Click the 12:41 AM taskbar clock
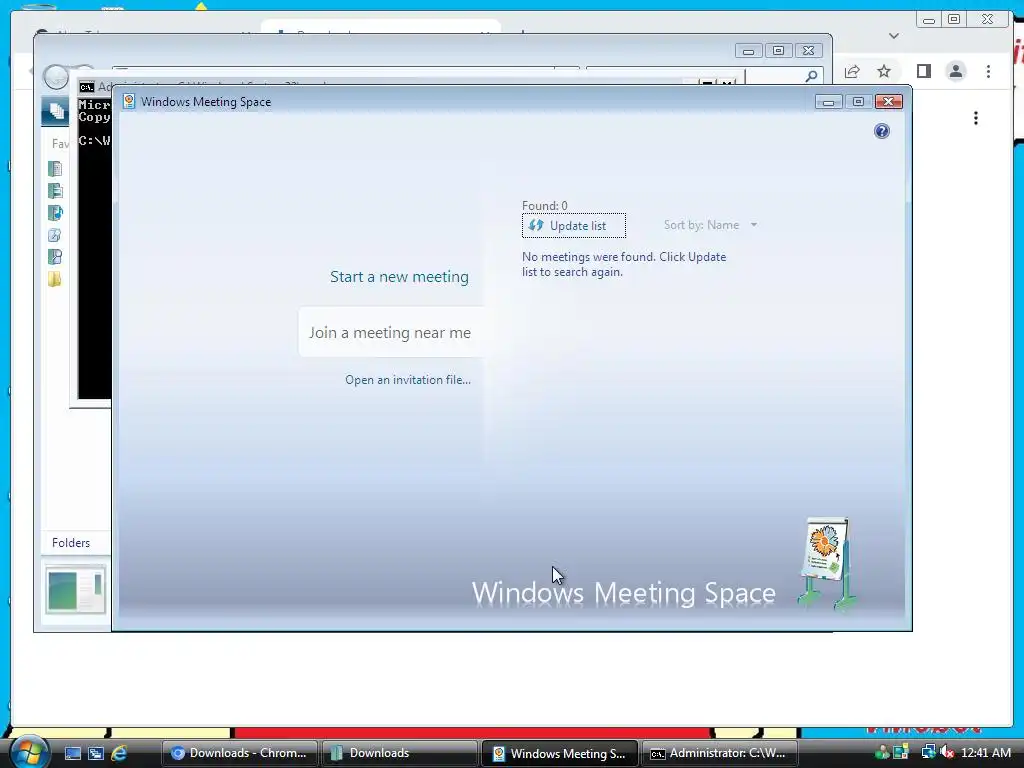The height and width of the screenshot is (768, 1024). click(985, 752)
